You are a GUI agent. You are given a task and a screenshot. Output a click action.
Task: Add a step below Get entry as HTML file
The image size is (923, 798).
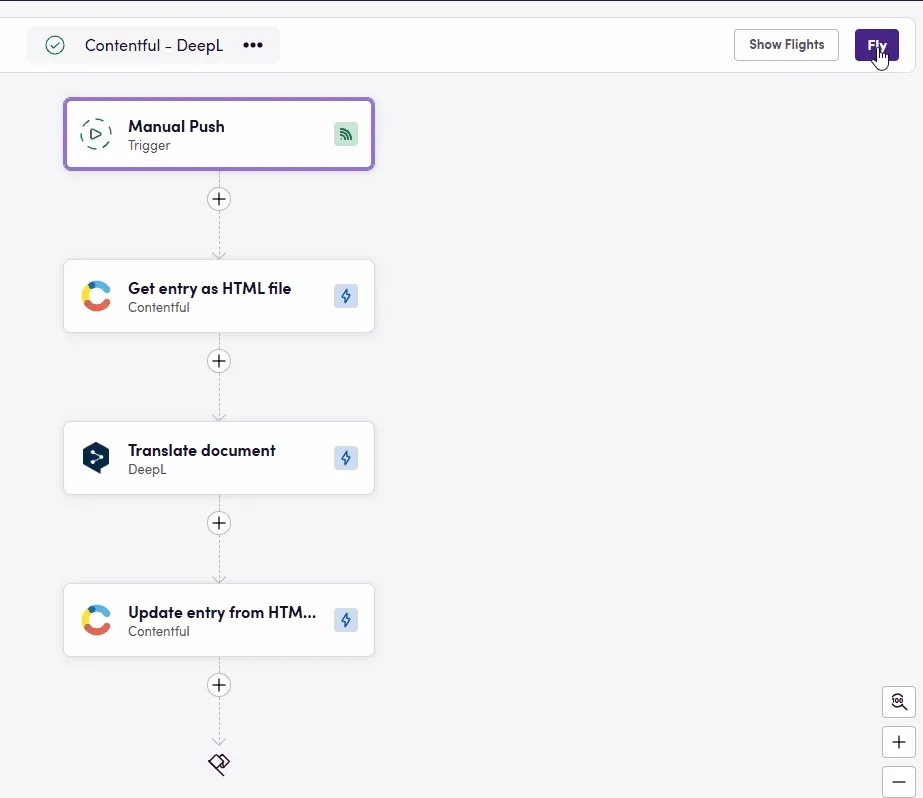pos(219,361)
